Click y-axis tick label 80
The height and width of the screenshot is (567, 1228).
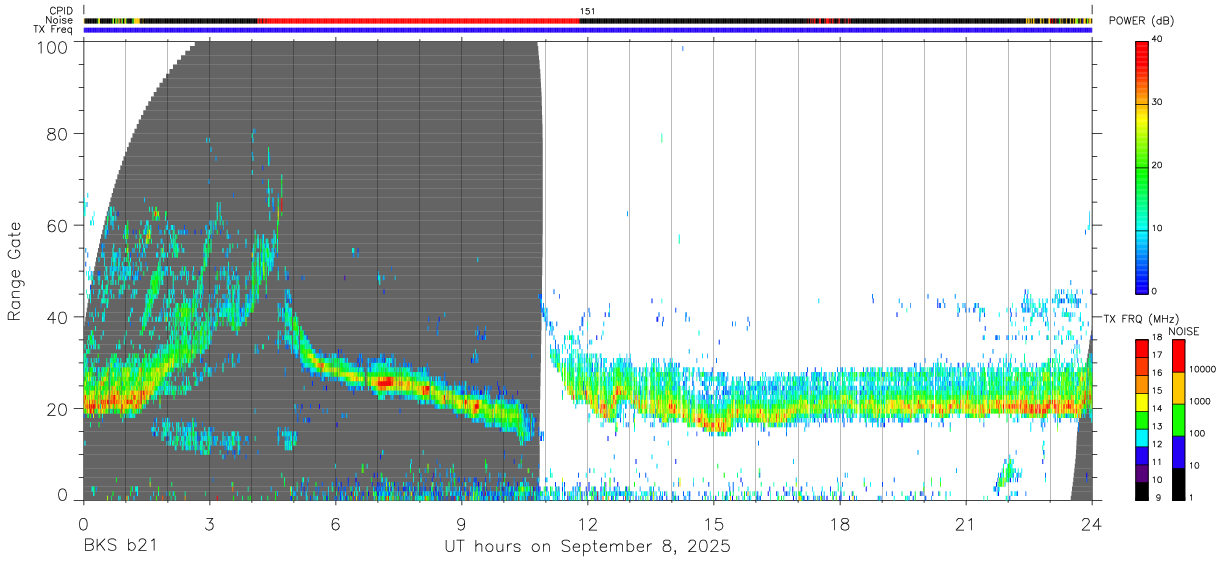[x=58, y=134]
